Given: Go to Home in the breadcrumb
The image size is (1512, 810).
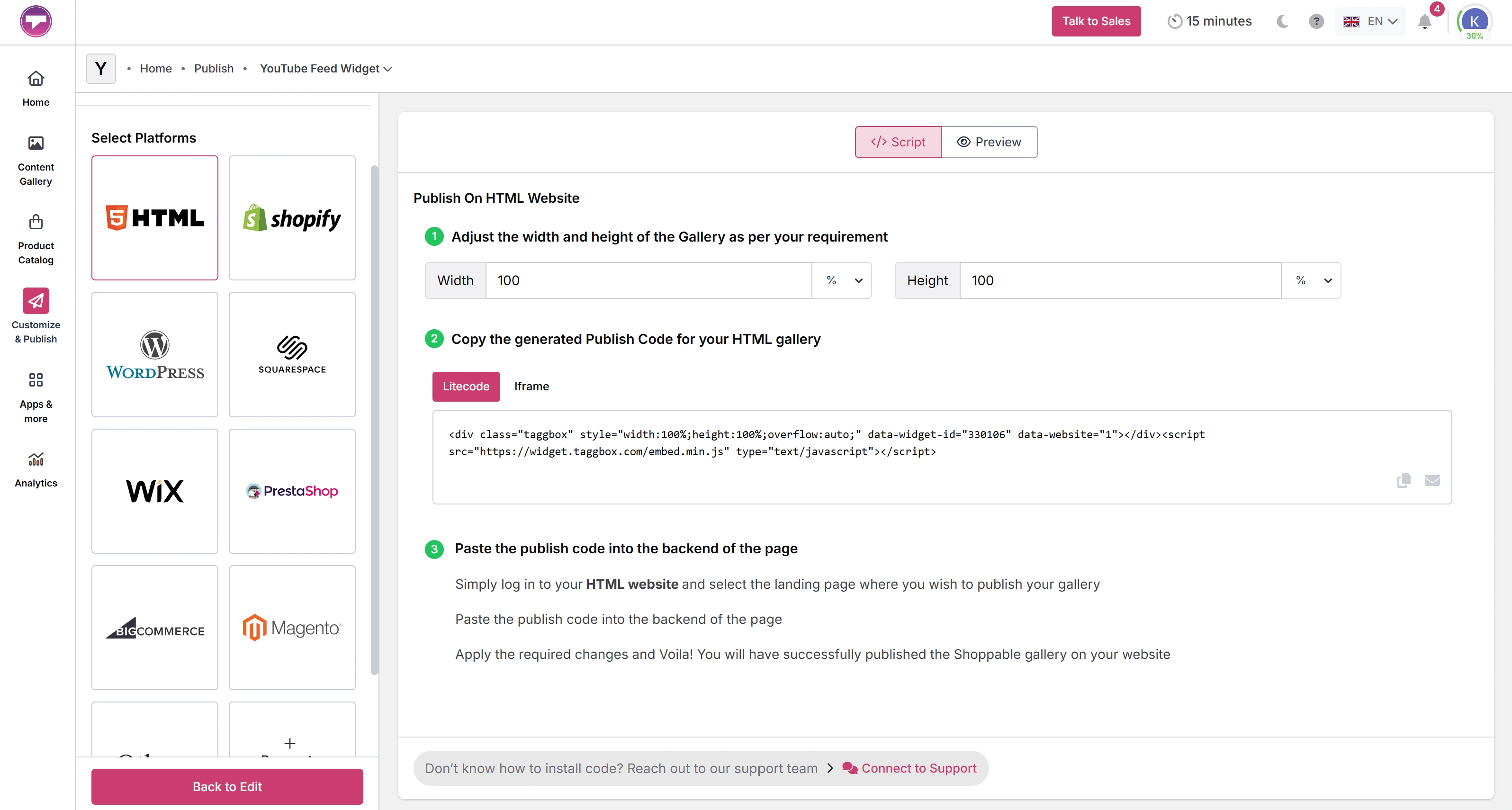Looking at the screenshot, I should (x=156, y=69).
